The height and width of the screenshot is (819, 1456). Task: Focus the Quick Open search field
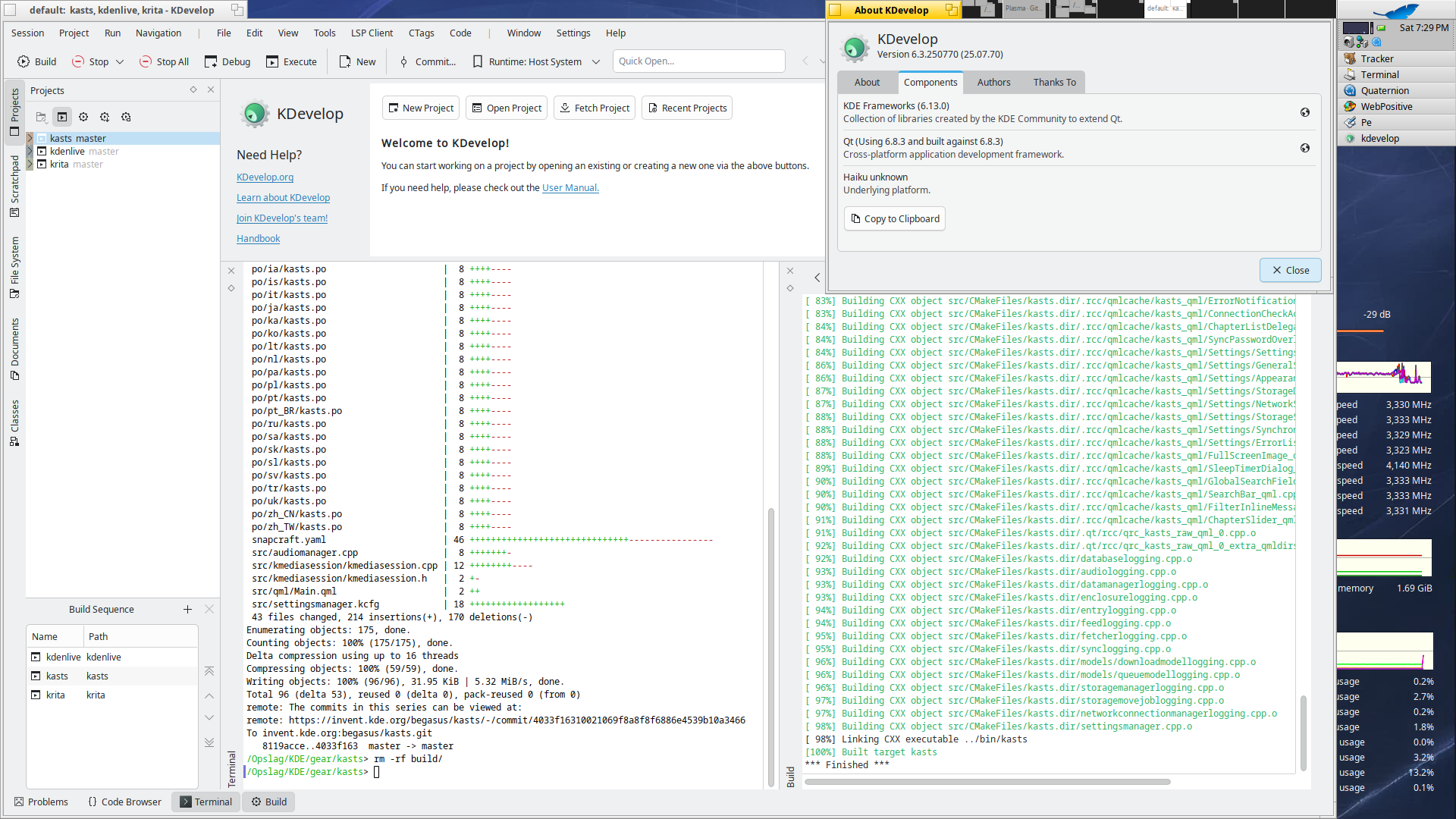click(698, 61)
